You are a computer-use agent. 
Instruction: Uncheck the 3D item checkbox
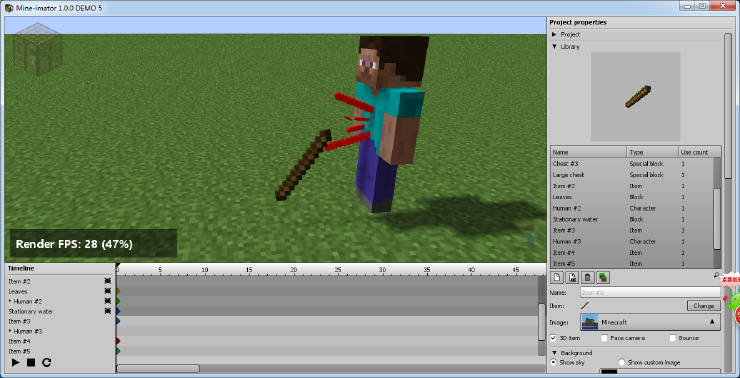pyautogui.click(x=554, y=338)
